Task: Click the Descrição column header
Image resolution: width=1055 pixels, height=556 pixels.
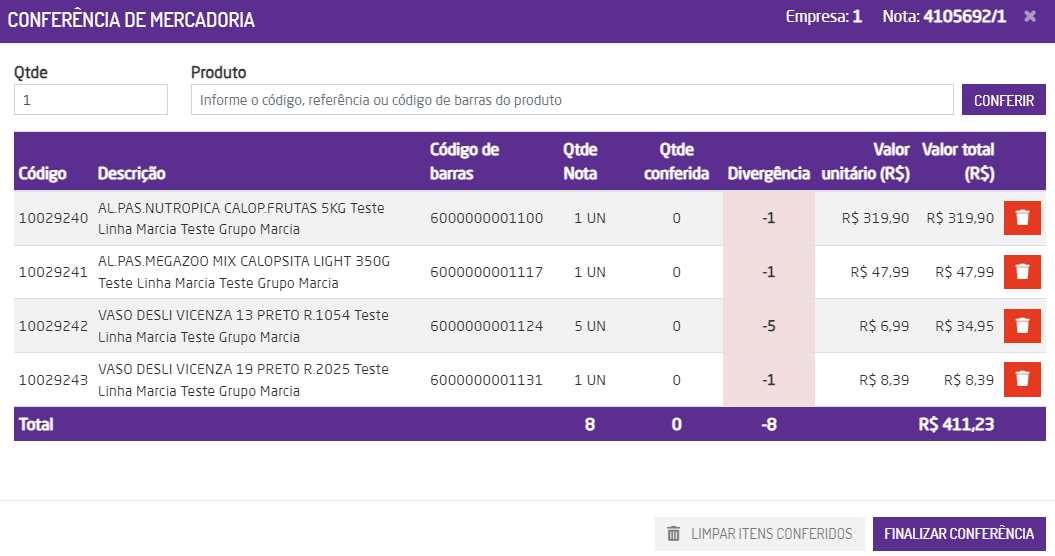Action: pyautogui.click(x=132, y=174)
